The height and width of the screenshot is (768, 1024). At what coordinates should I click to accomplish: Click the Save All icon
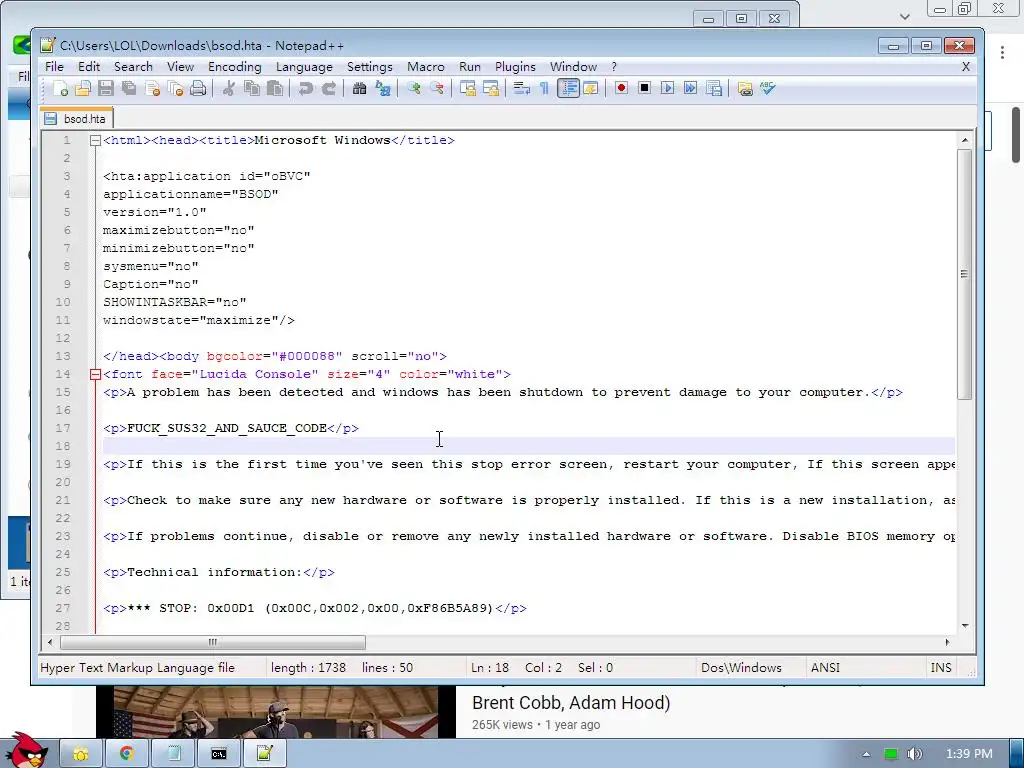(129, 88)
